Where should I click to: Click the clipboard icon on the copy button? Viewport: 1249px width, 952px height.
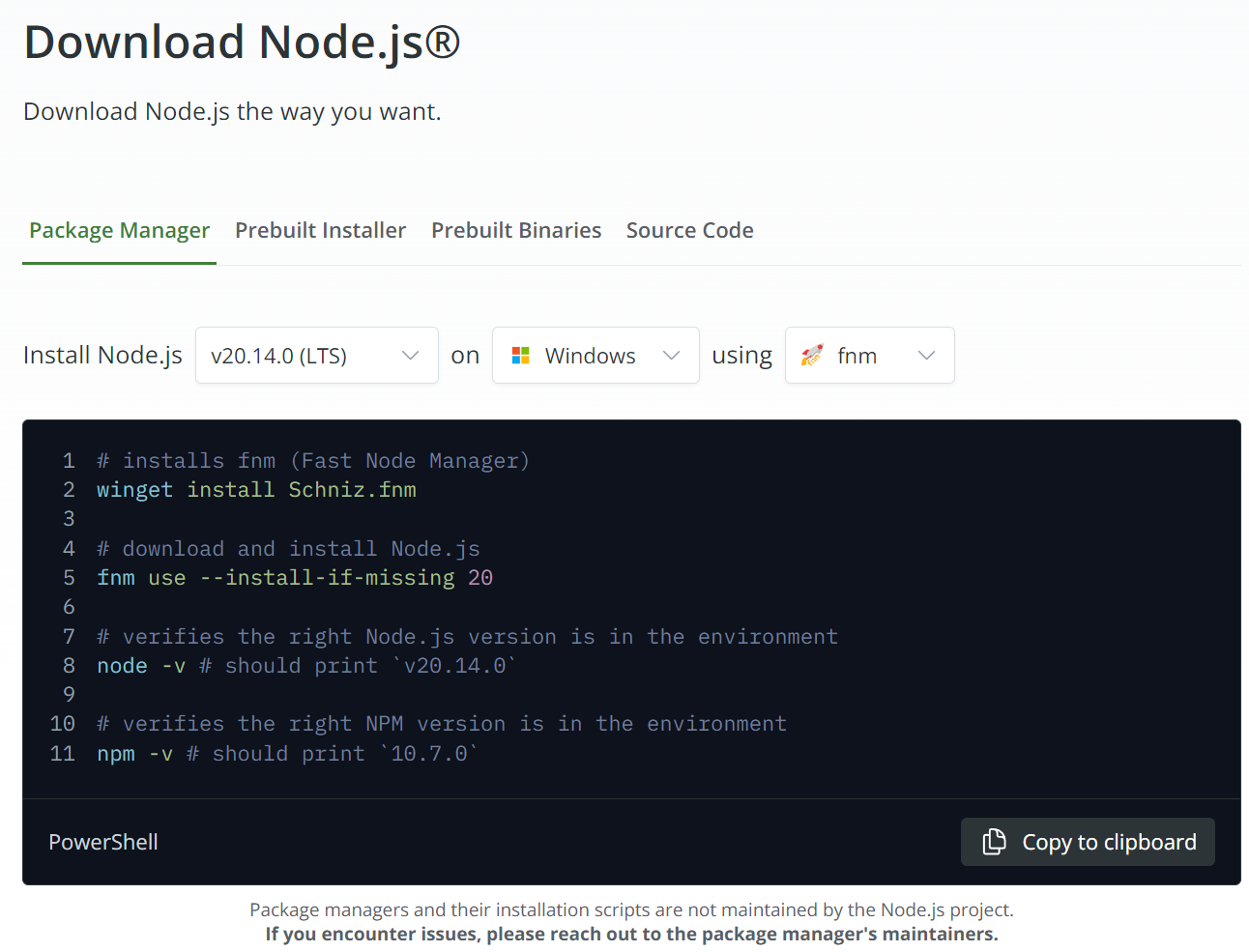(x=994, y=842)
